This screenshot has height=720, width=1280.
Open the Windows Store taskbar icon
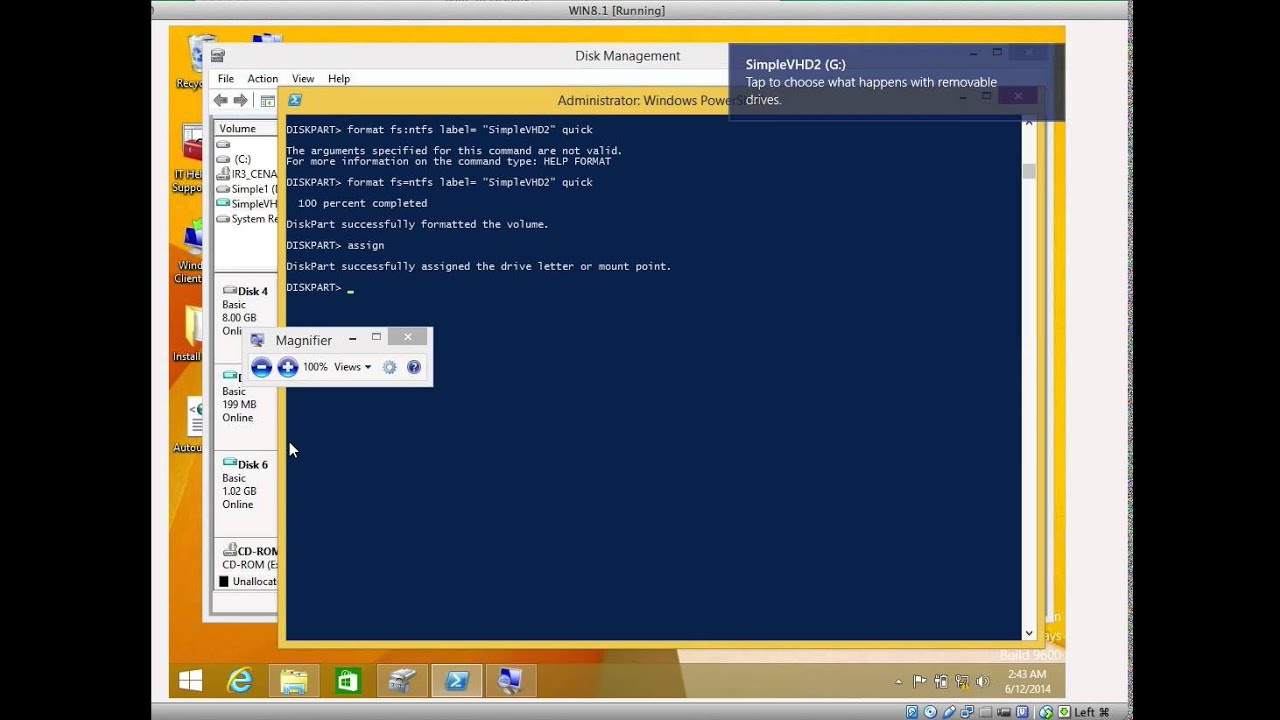pyautogui.click(x=348, y=681)
